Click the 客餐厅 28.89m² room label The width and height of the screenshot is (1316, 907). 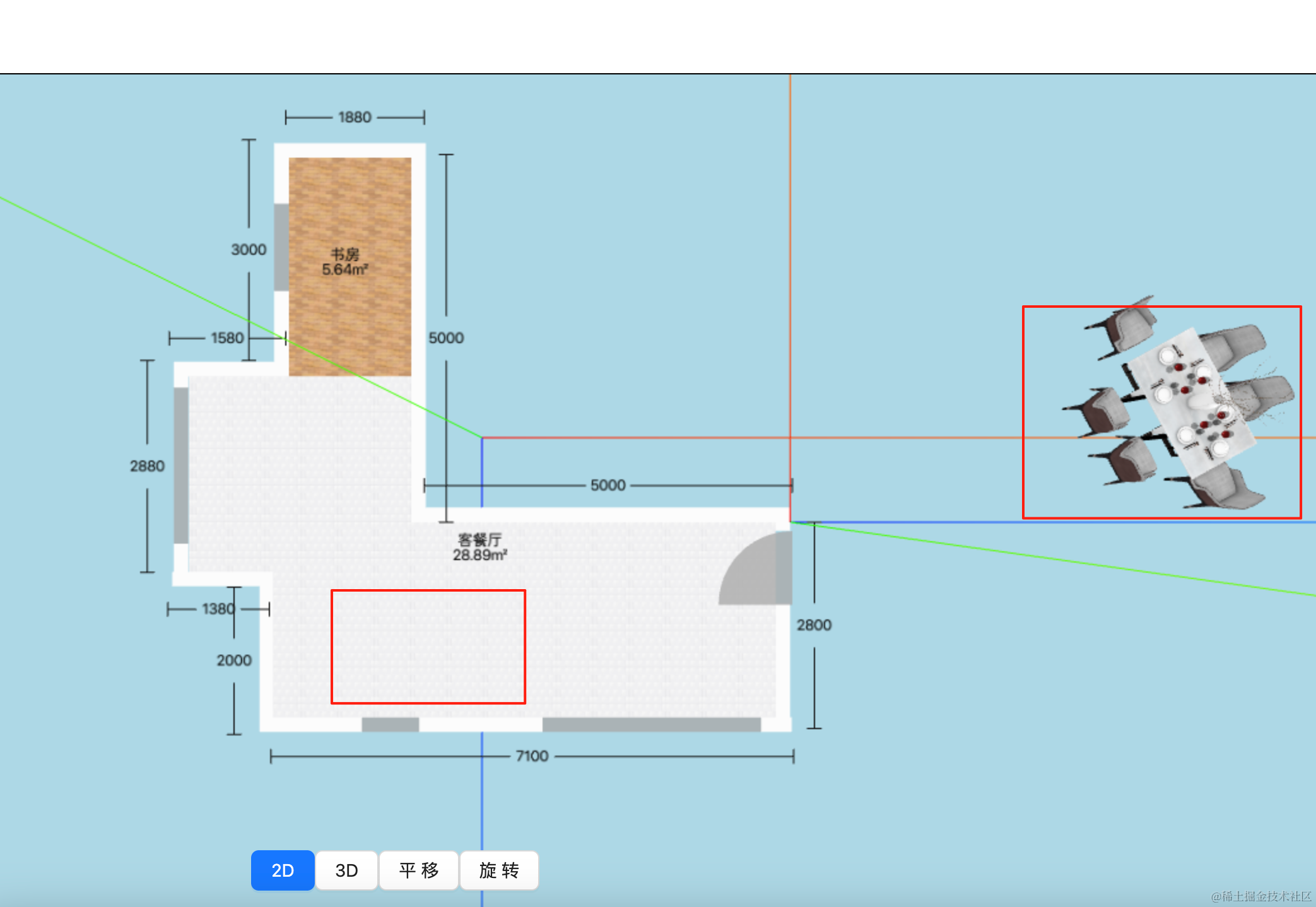coord(479,547)
